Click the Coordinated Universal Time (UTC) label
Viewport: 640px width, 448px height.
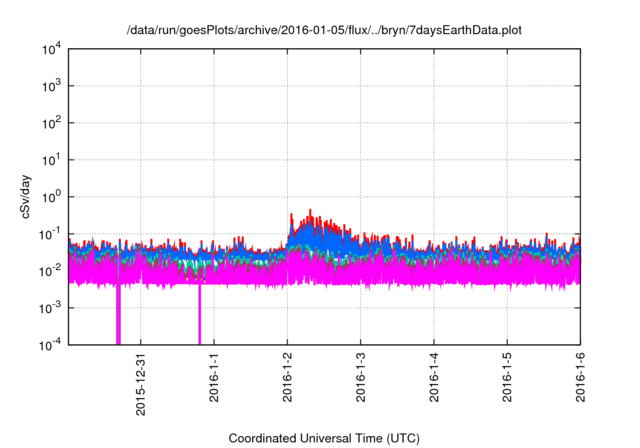coord(324,438)
